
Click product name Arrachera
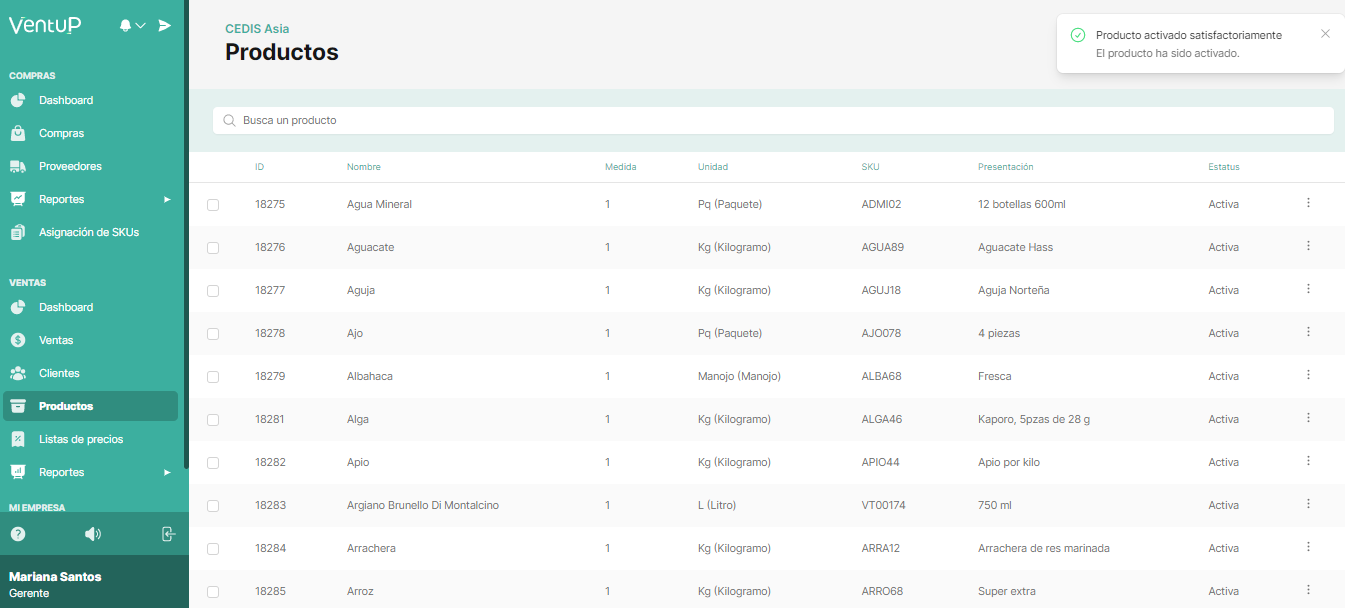371,548
